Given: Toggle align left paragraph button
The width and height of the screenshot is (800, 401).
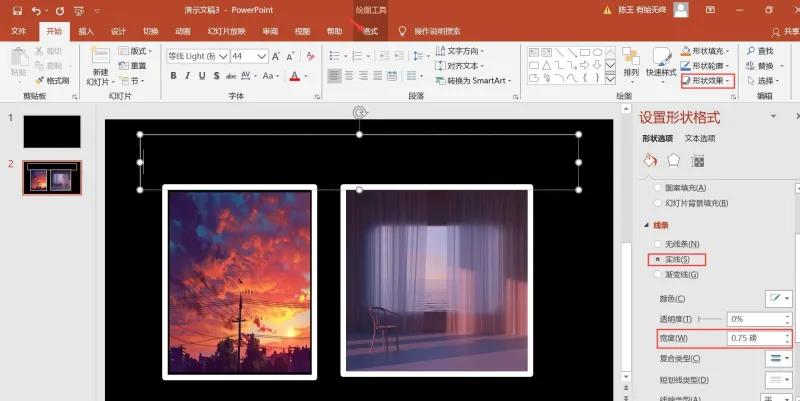Looking at the screenshot, I should (x=334, y=76).
